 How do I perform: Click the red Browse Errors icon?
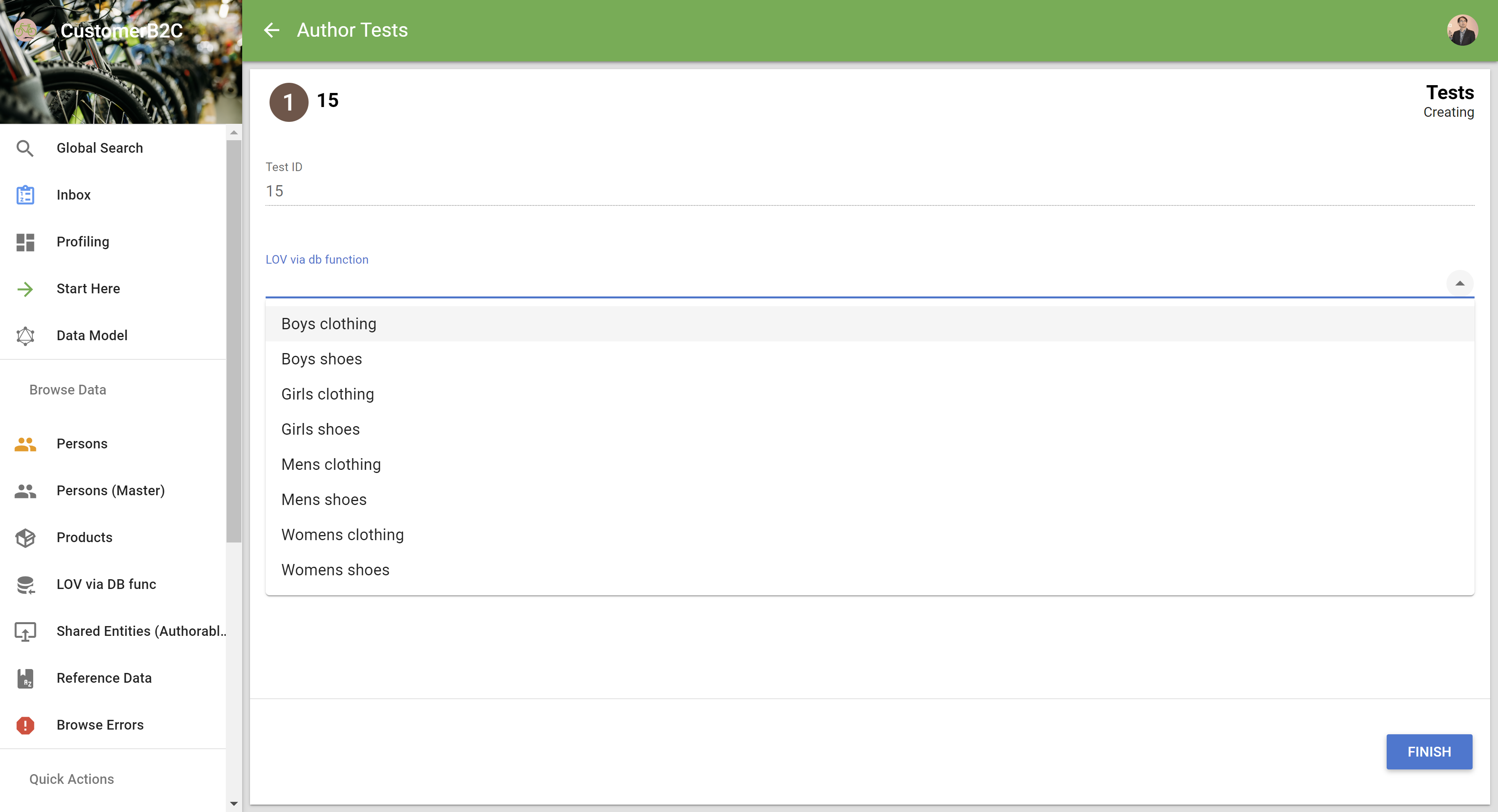click(x=25, y=725)
